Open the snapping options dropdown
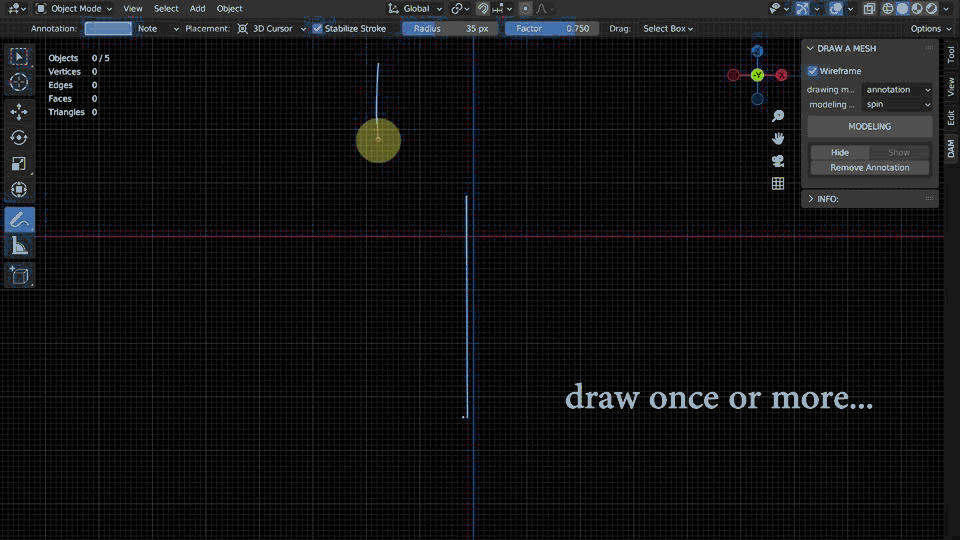This screenshot has height=540, width=960. (503, 9)
